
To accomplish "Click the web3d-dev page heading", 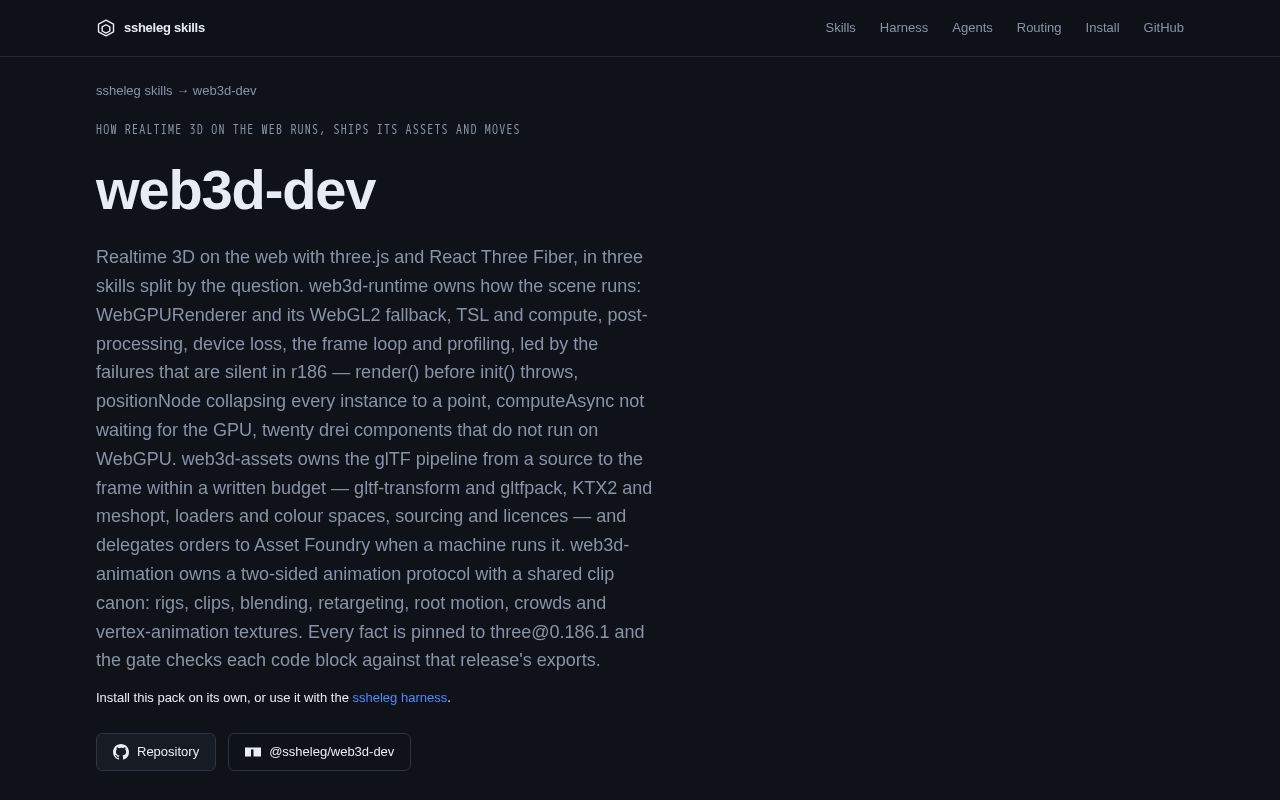I will 235,190.
